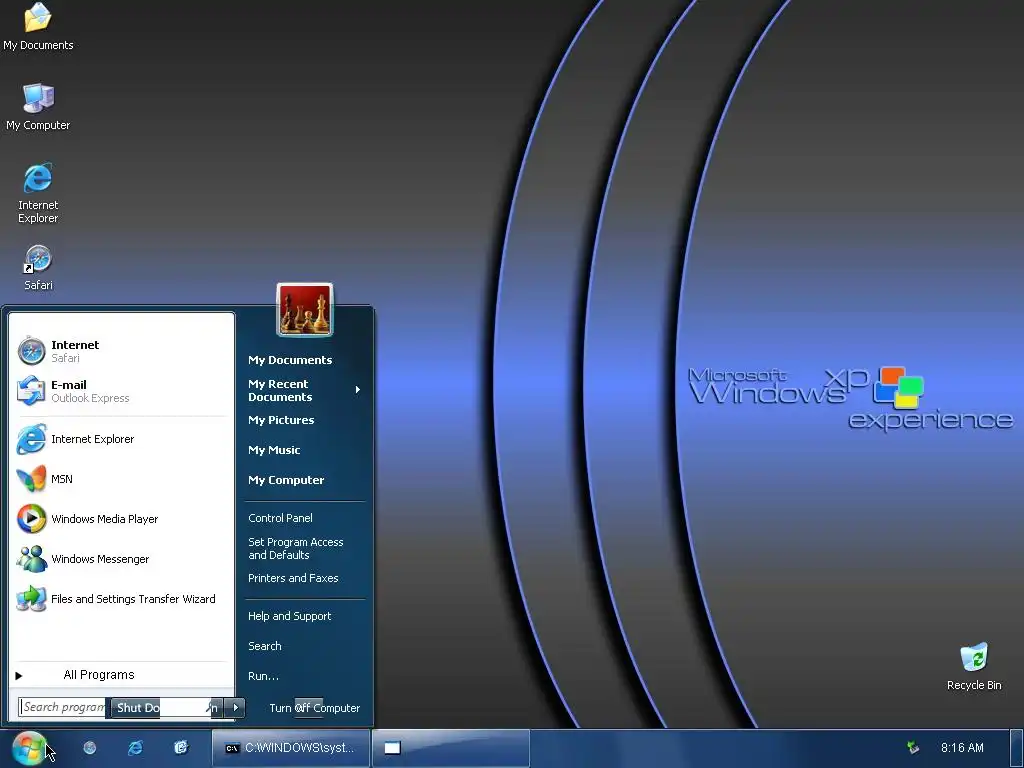Launch Internet Explorer from the start menu list
This screenshot has width=1024, height=768.
pos(121,439)
